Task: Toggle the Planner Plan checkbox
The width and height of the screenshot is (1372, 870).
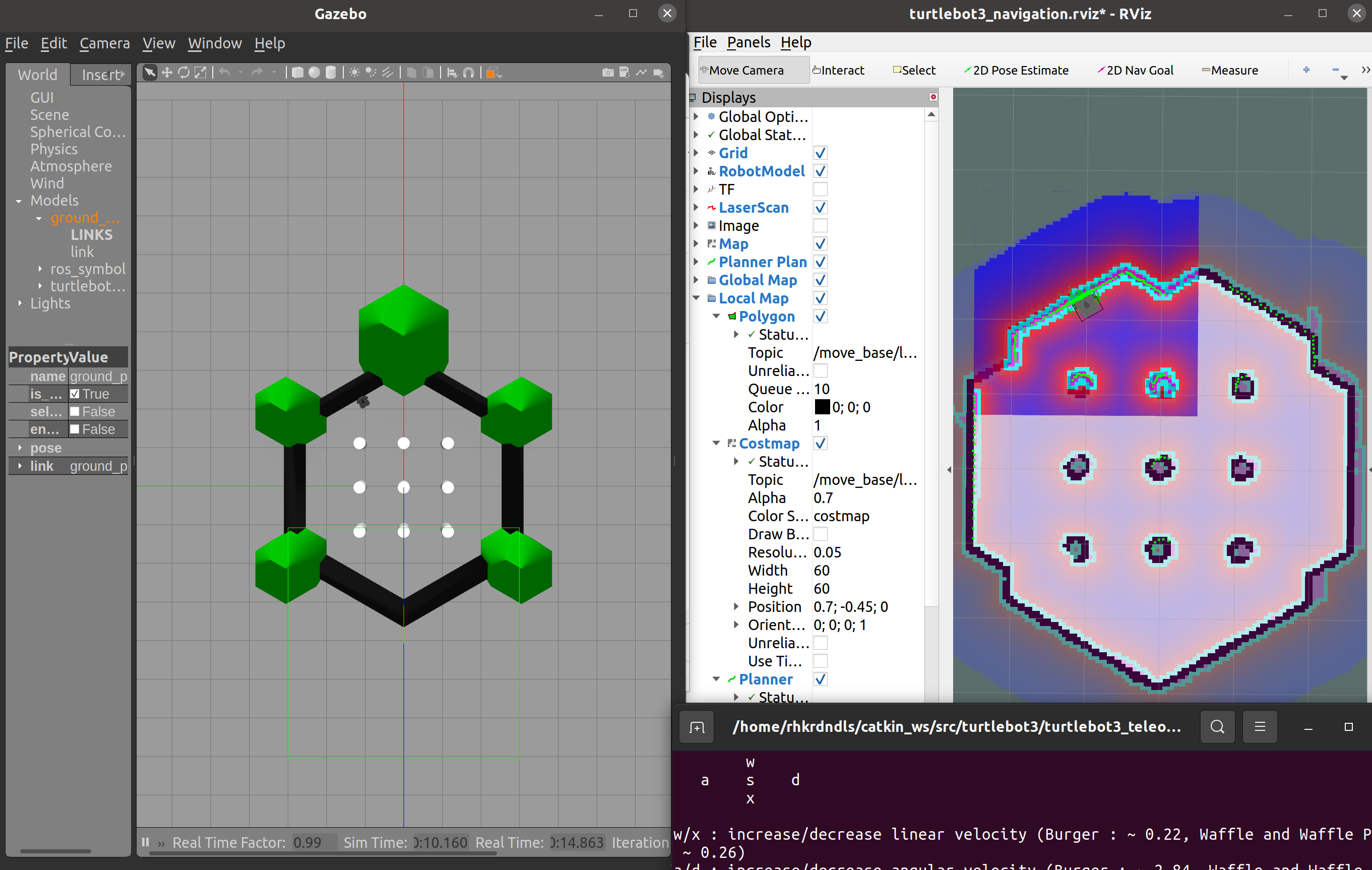Action: tap(821, 262)
